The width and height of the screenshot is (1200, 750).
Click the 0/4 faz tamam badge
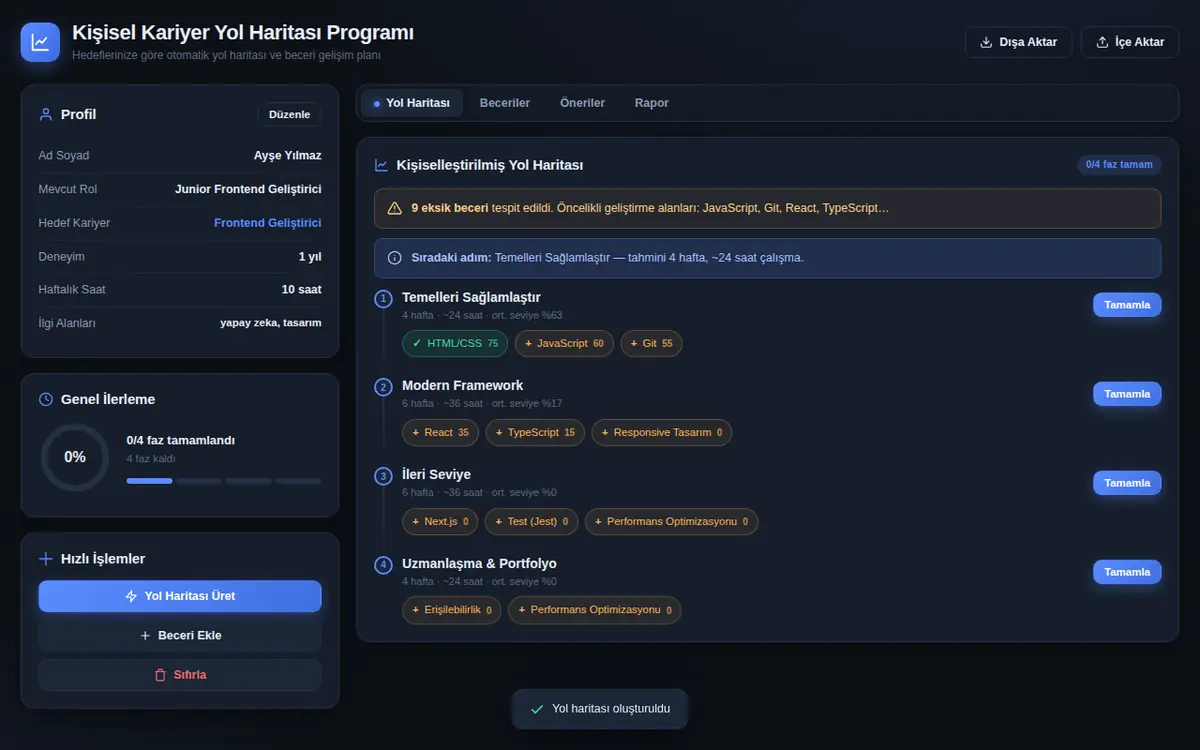1119,165
